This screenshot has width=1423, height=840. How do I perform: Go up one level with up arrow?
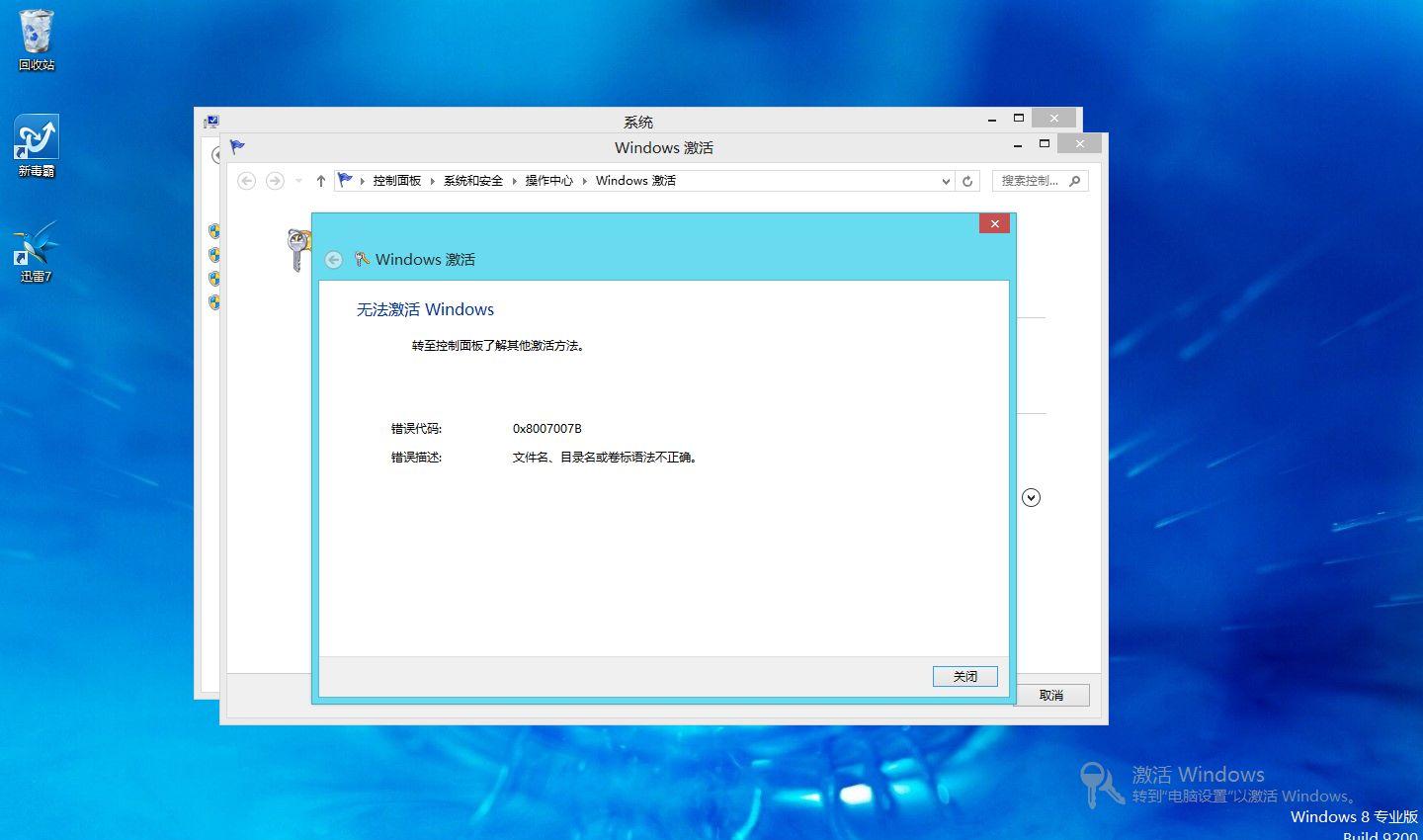pos(321,181)
